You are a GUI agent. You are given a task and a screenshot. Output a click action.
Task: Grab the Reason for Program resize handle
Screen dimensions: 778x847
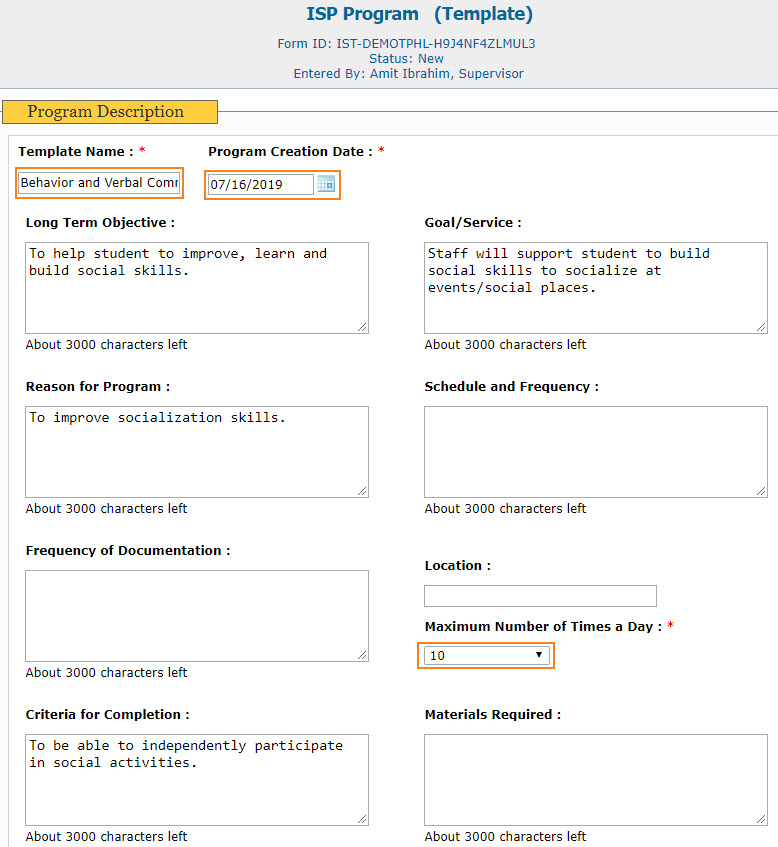pyautogui.click(x=363, y=491)
